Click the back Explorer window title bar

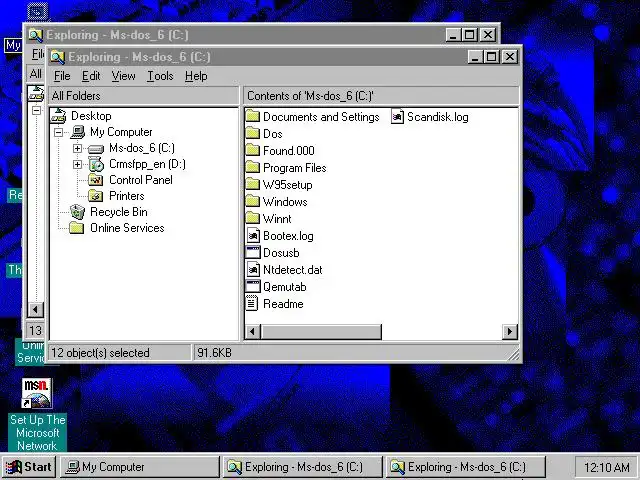click(x=261, y=35)
